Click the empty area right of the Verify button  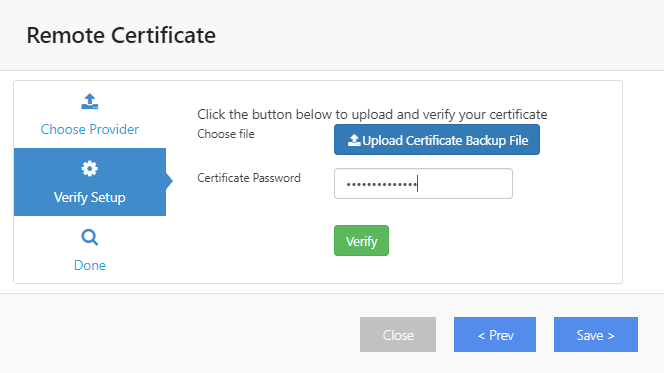[x=504, y=240]
